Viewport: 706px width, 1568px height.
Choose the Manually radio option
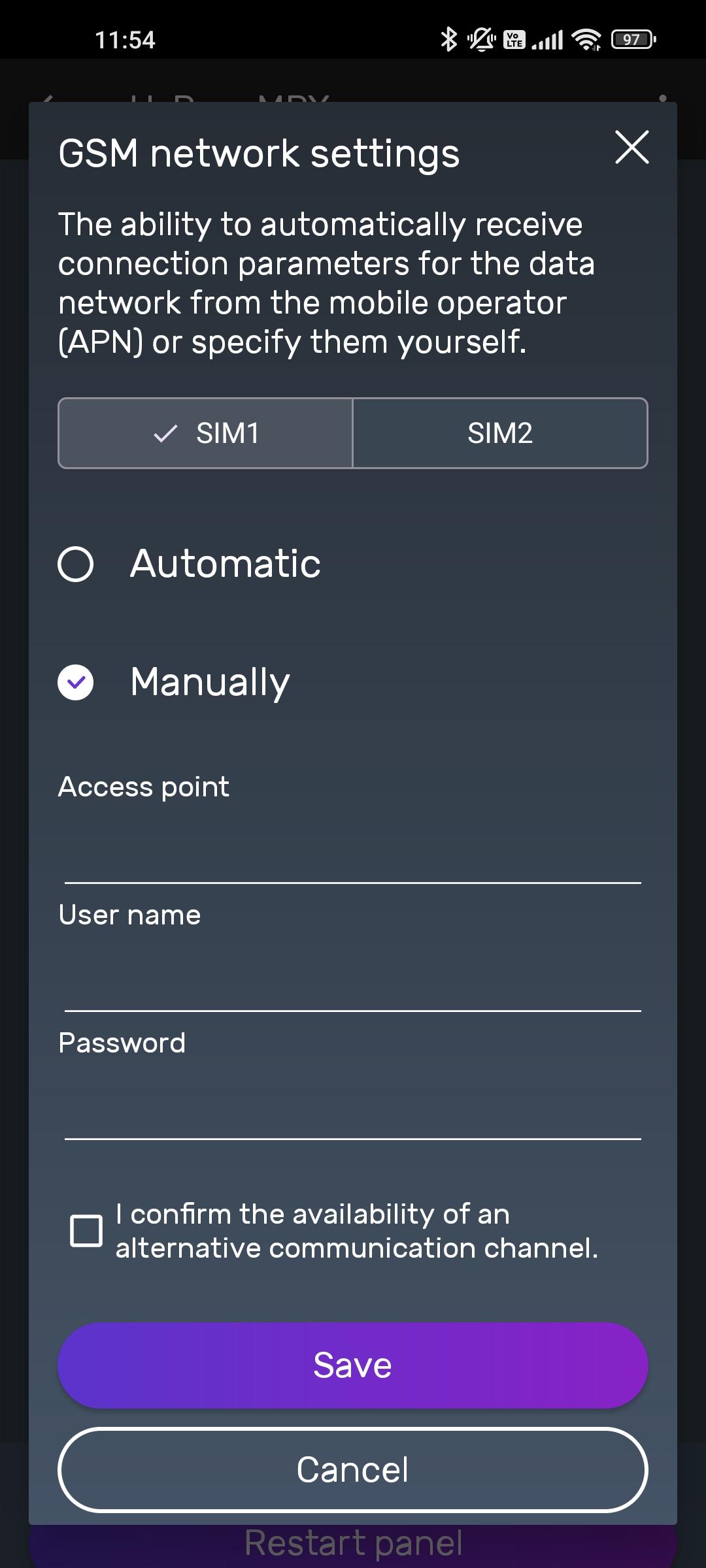click(76, 683)
